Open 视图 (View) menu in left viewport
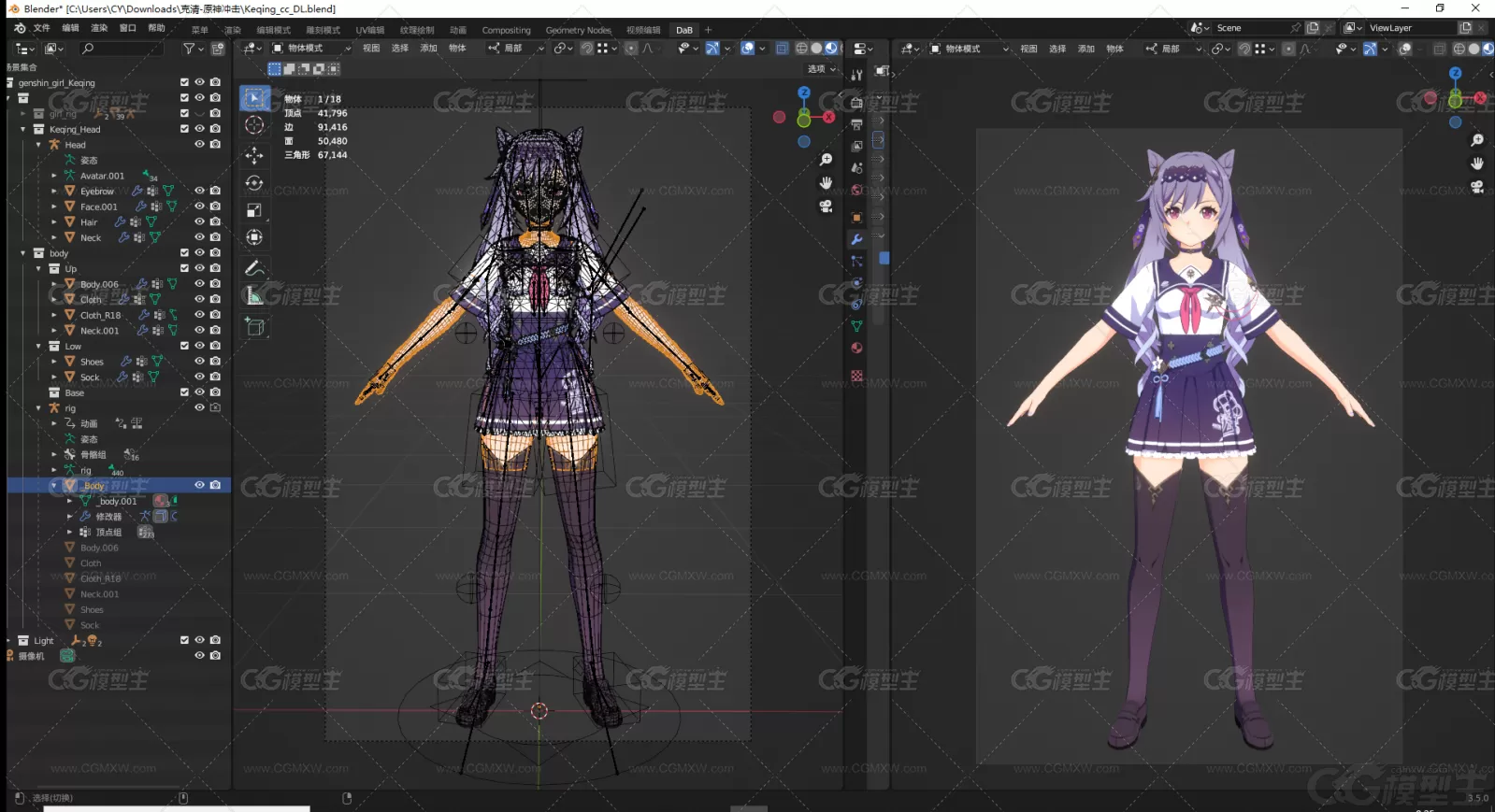Viewport: 1495px width, 812px height. 371,49
